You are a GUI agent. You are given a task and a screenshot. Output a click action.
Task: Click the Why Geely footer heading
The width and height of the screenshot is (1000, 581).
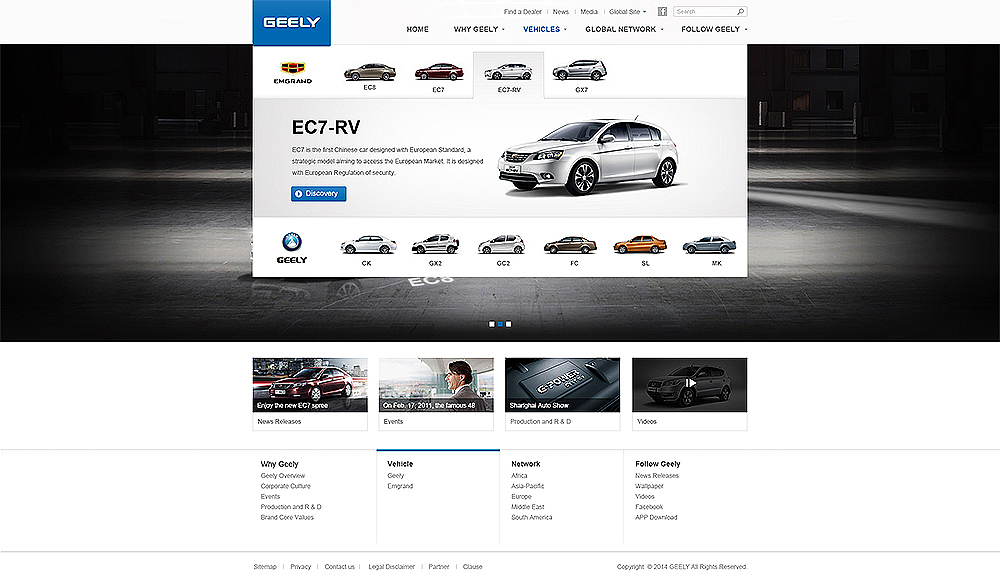pos(279,464)
